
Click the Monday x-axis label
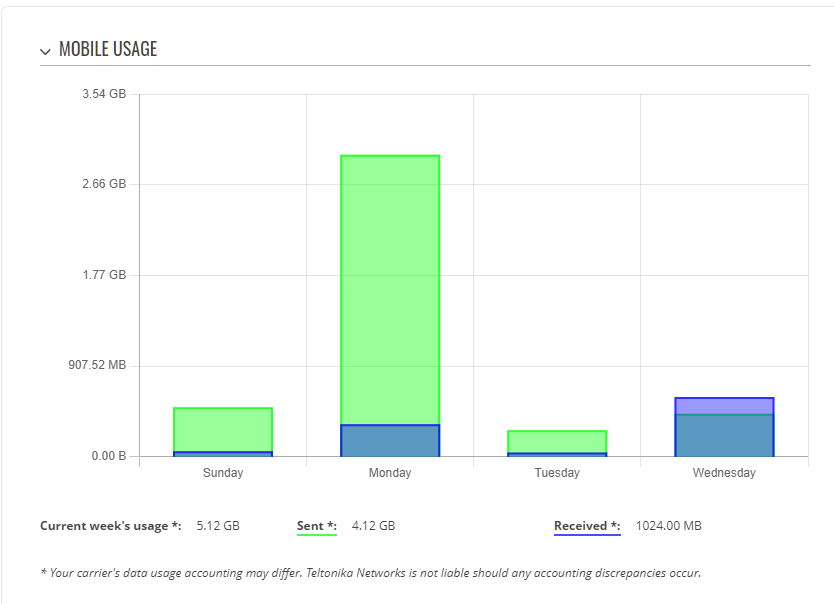click(x=390, y=473)
